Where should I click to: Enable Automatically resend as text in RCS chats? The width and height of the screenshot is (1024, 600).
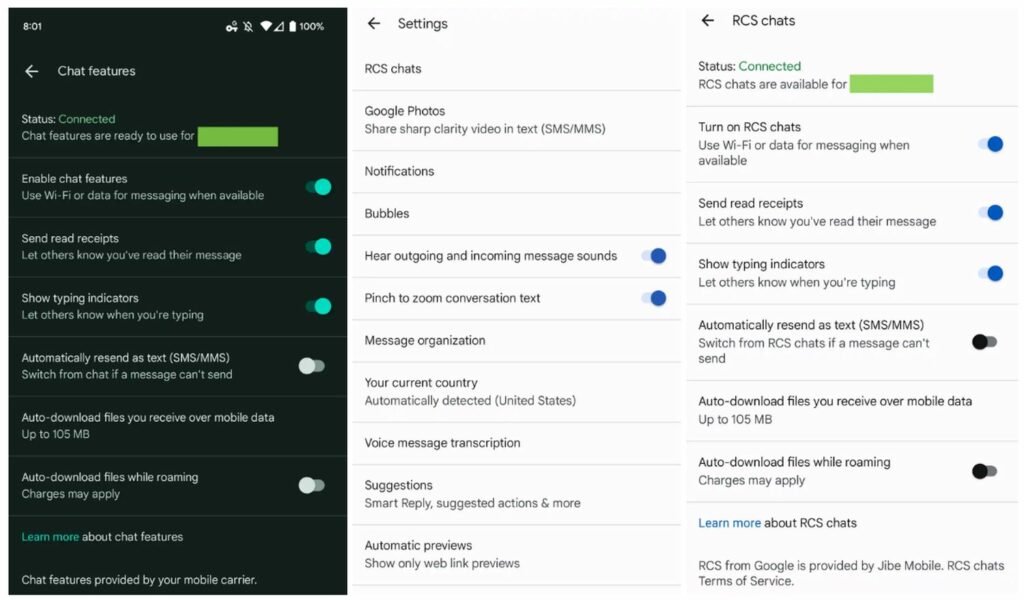[x=985, y=341]
